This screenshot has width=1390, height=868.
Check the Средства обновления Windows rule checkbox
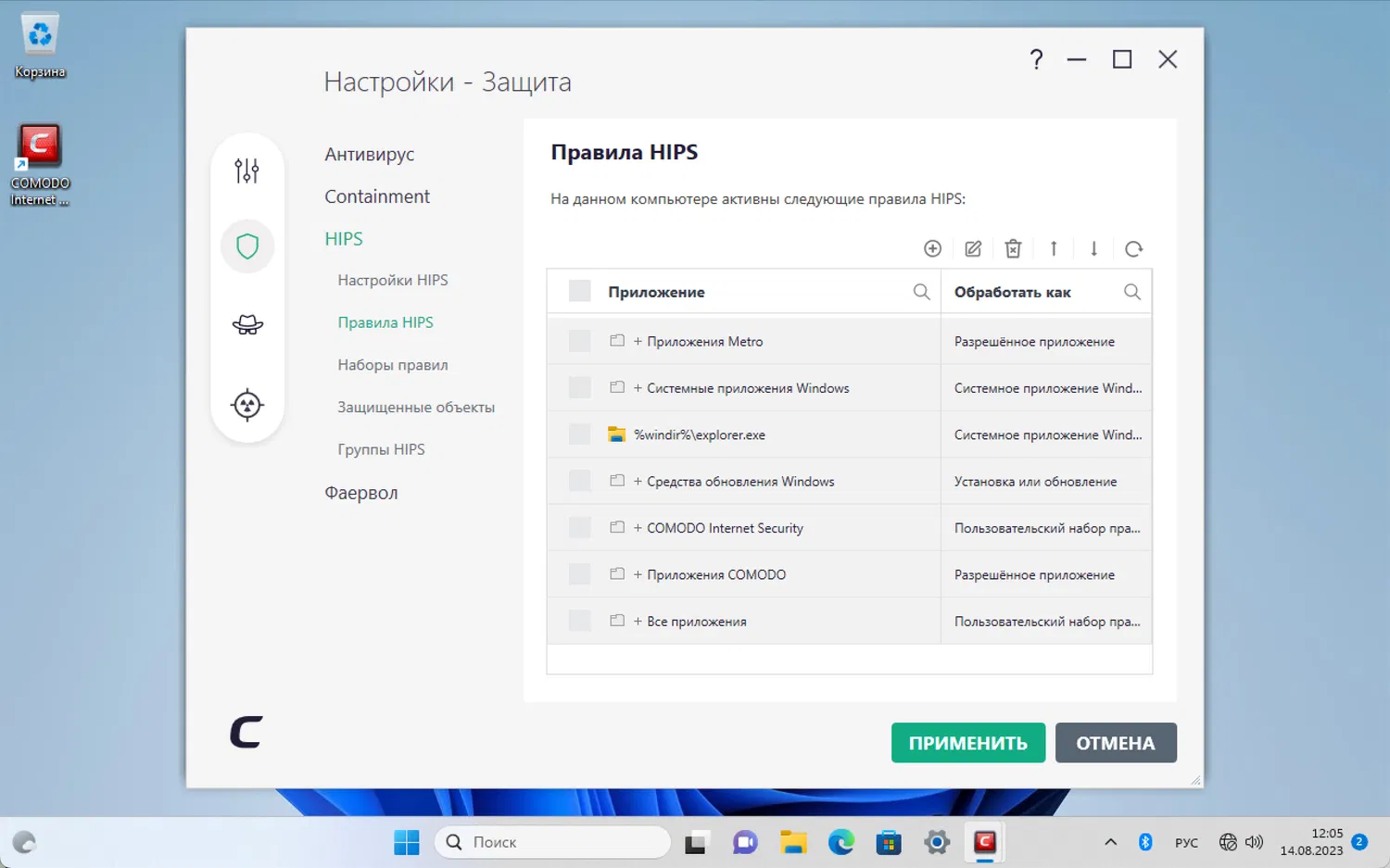click(x=580, y=481)
